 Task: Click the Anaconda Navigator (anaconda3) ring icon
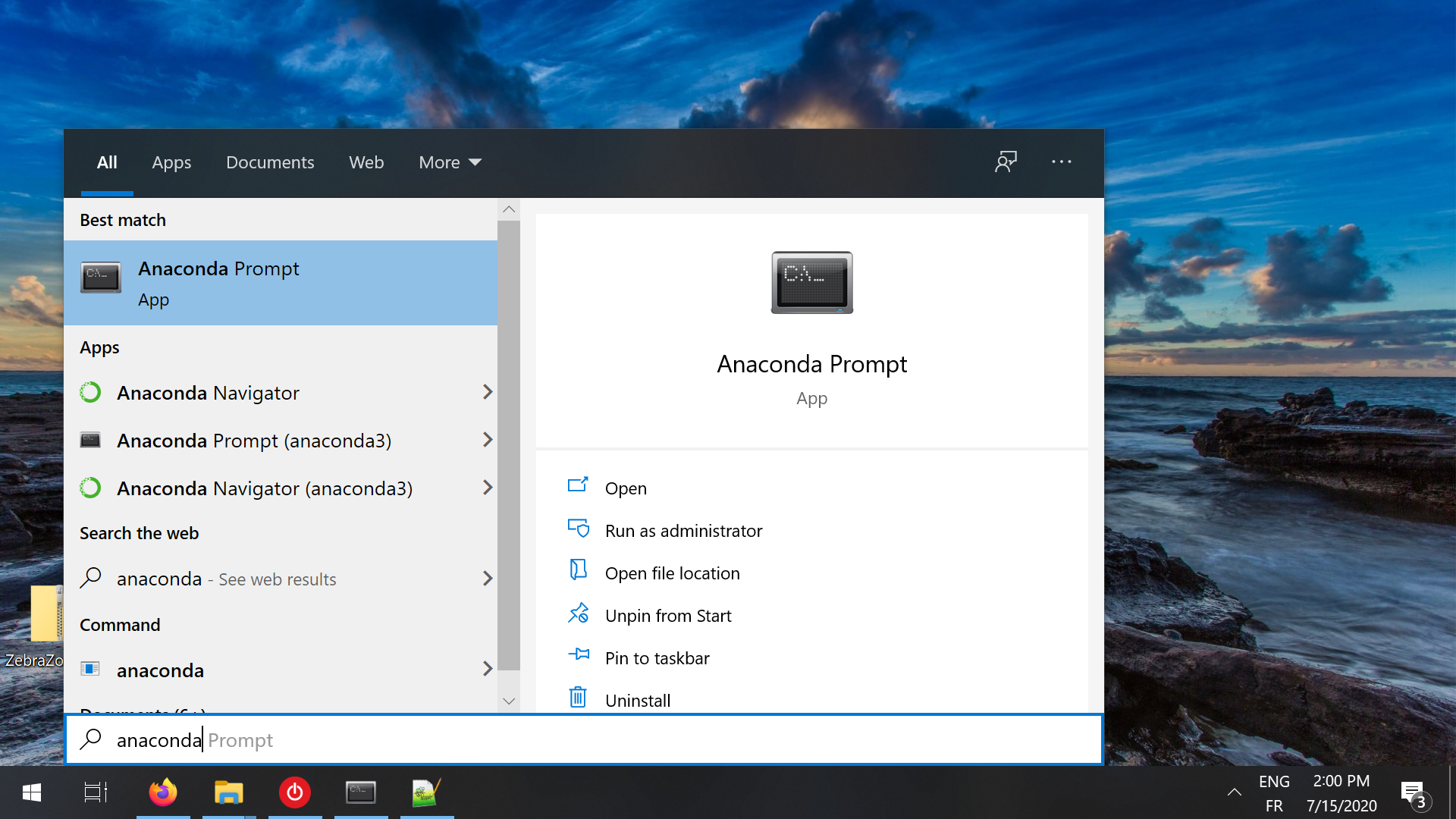point(90,488)
